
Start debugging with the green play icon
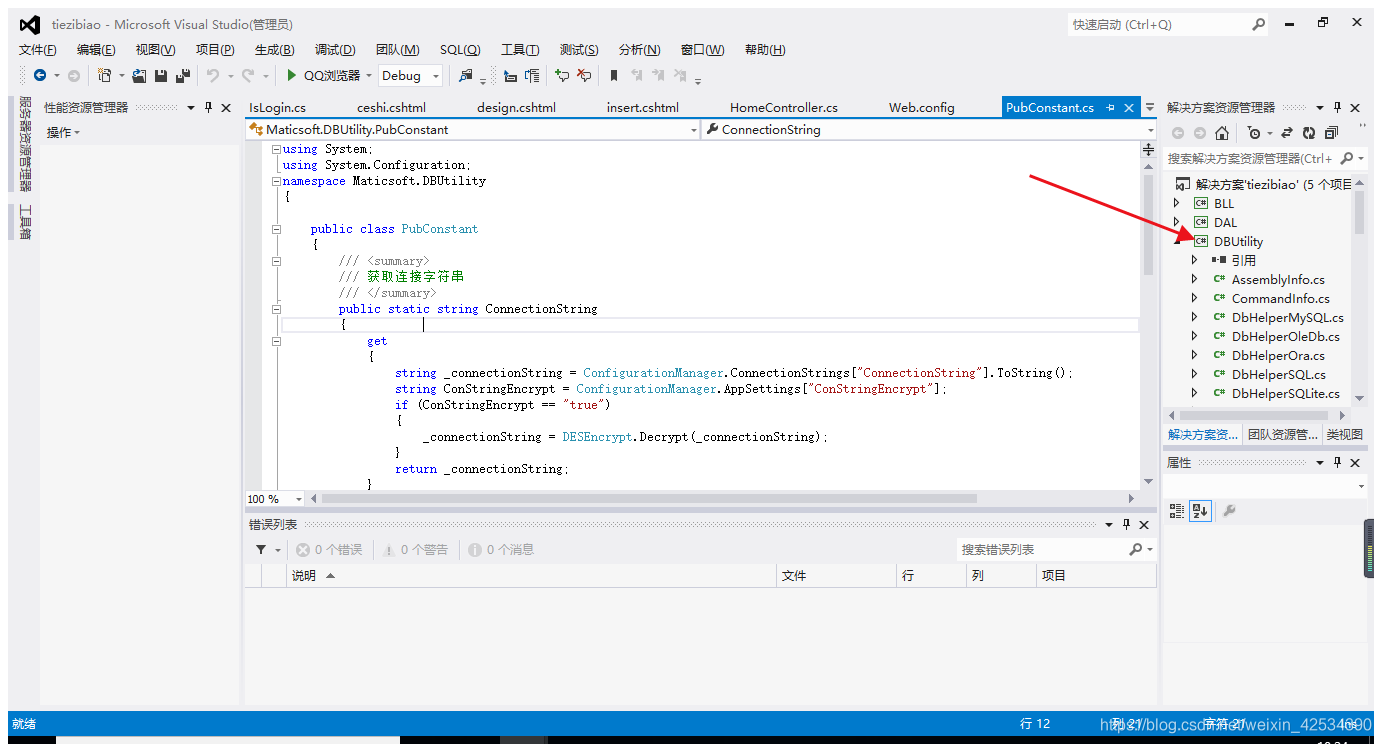pos(291,75)
